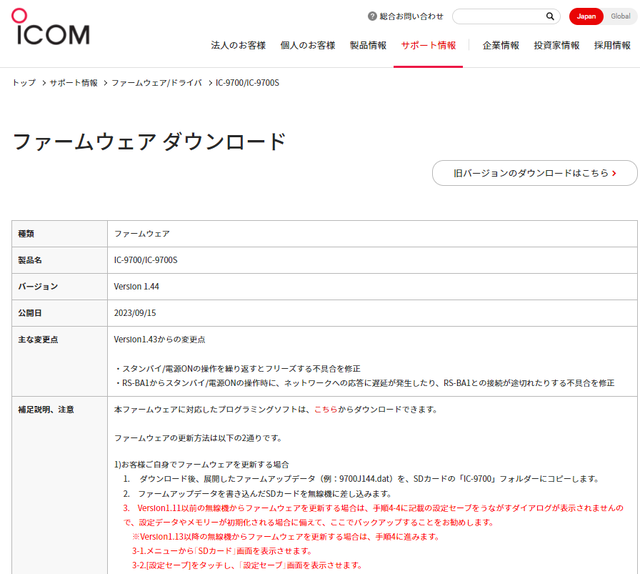Click the red arrow on old version button
The width and height of the screenshot is (640, 574).
[614, 173]
